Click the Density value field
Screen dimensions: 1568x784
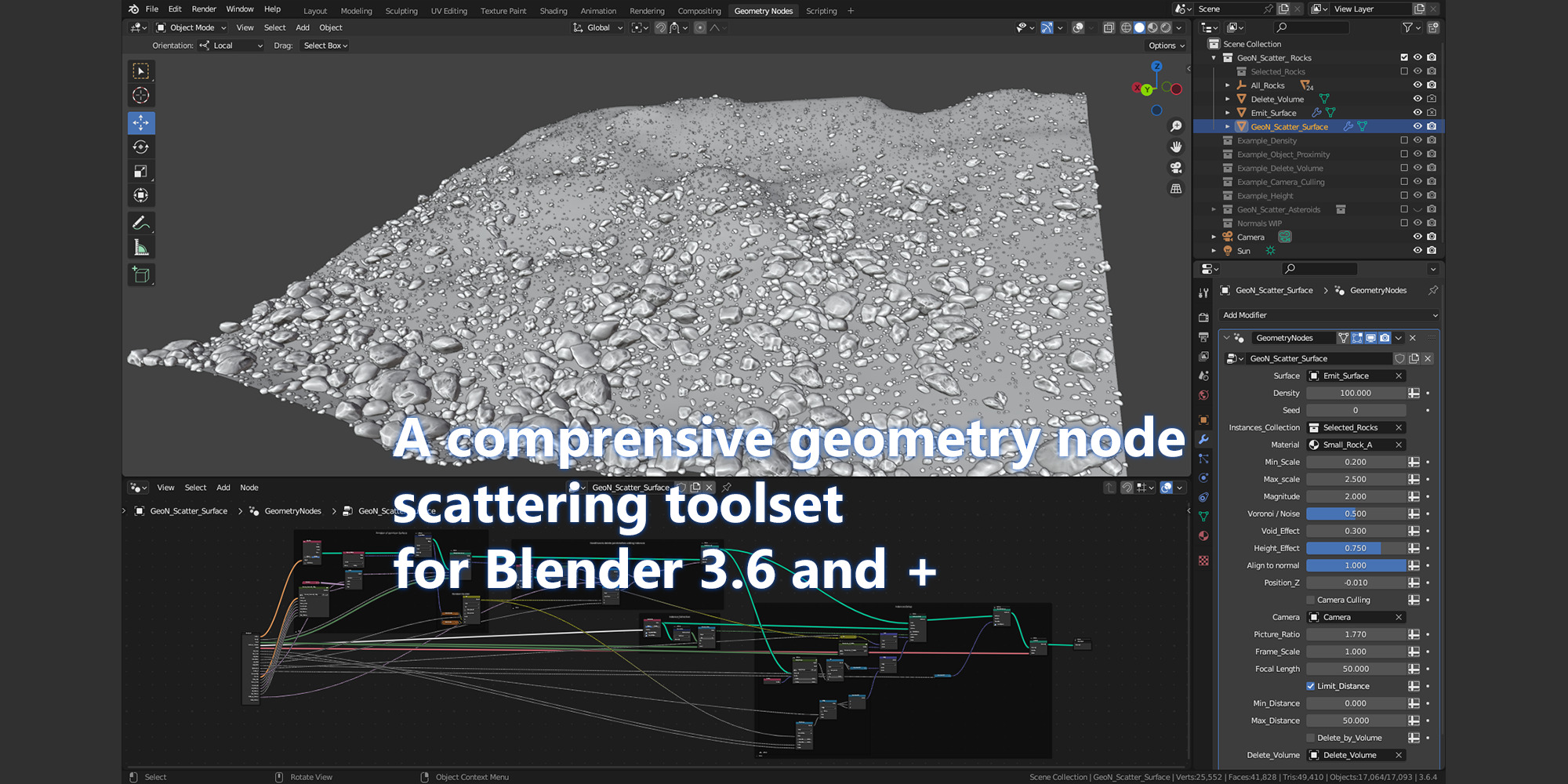pos(1356,393)
